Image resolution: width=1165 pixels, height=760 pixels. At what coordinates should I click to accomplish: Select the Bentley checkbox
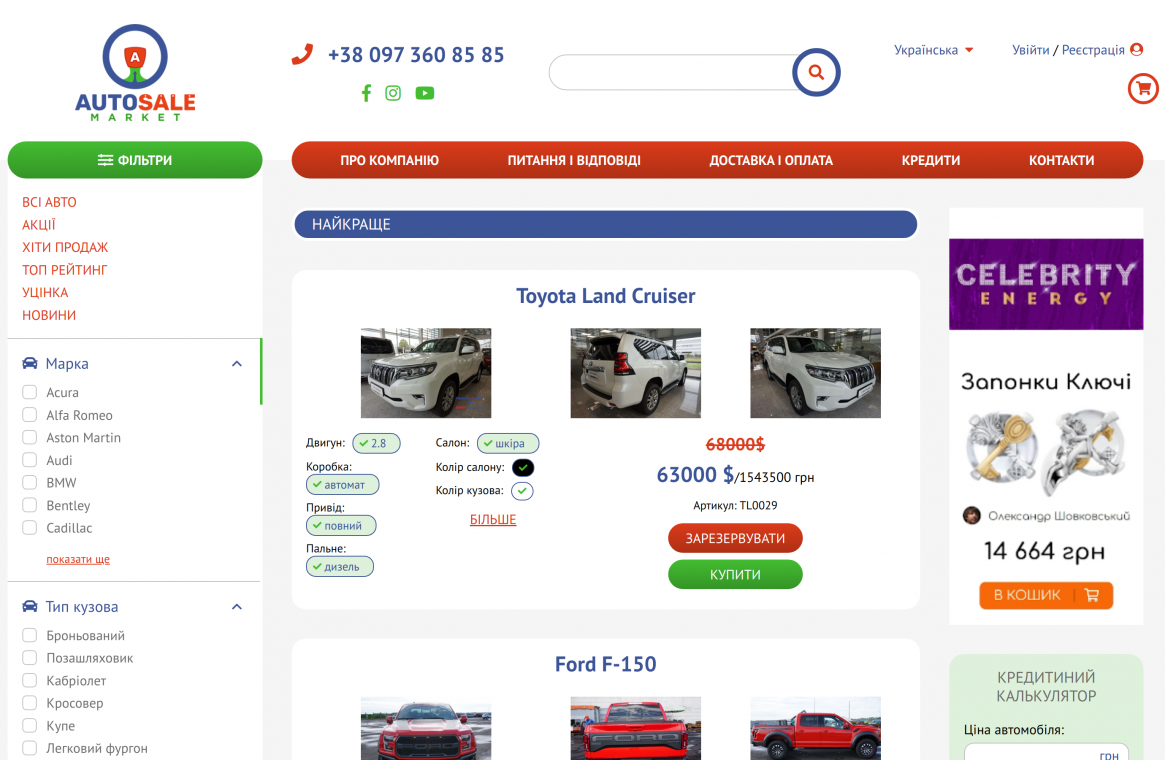(30, 505)
